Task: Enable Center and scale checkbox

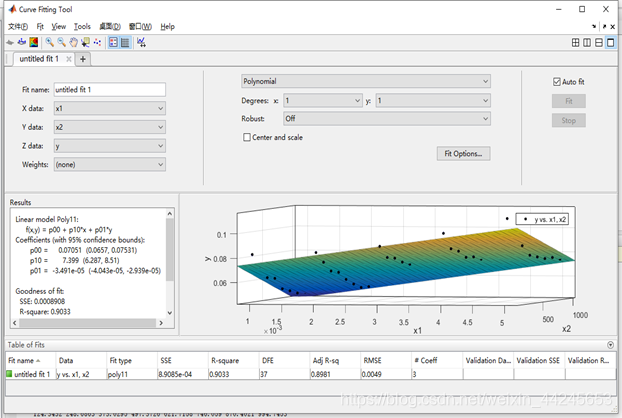Action: coord(247,137)
